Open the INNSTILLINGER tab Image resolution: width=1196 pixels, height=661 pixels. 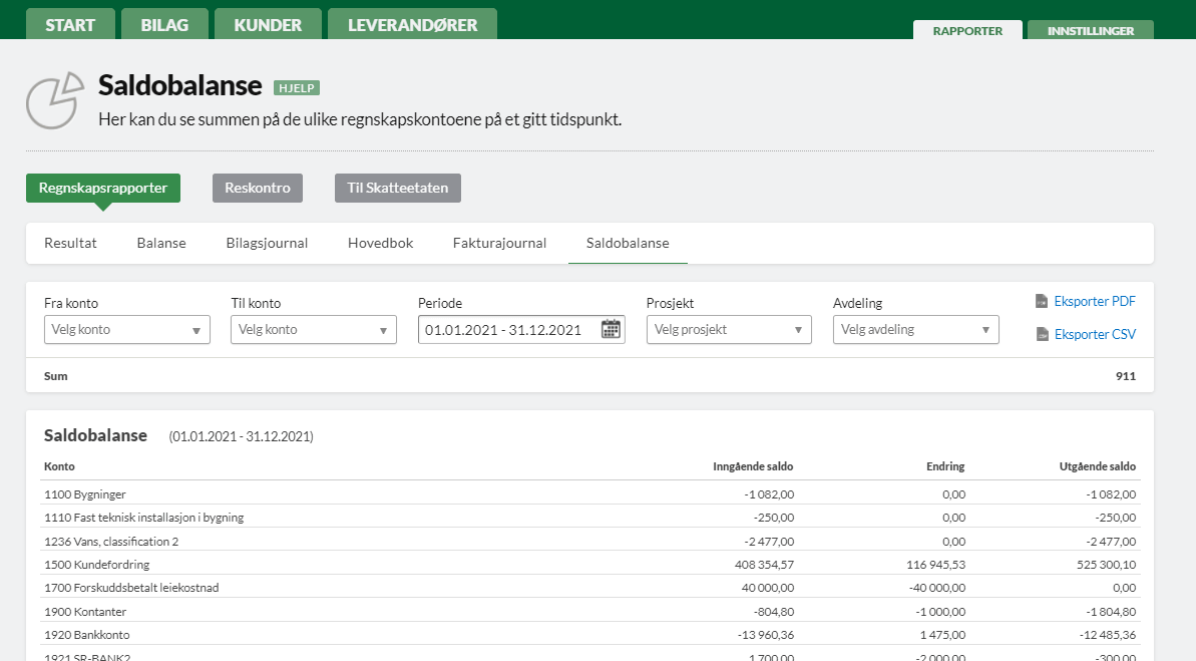tap(1091, 30)
